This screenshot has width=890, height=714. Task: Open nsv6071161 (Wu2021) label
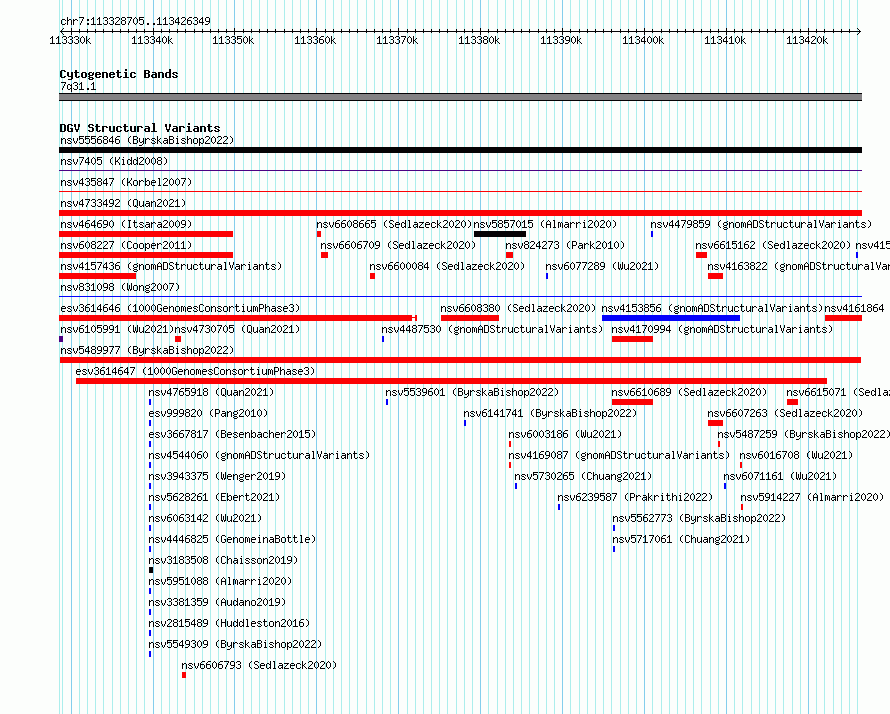pos(780,476)
